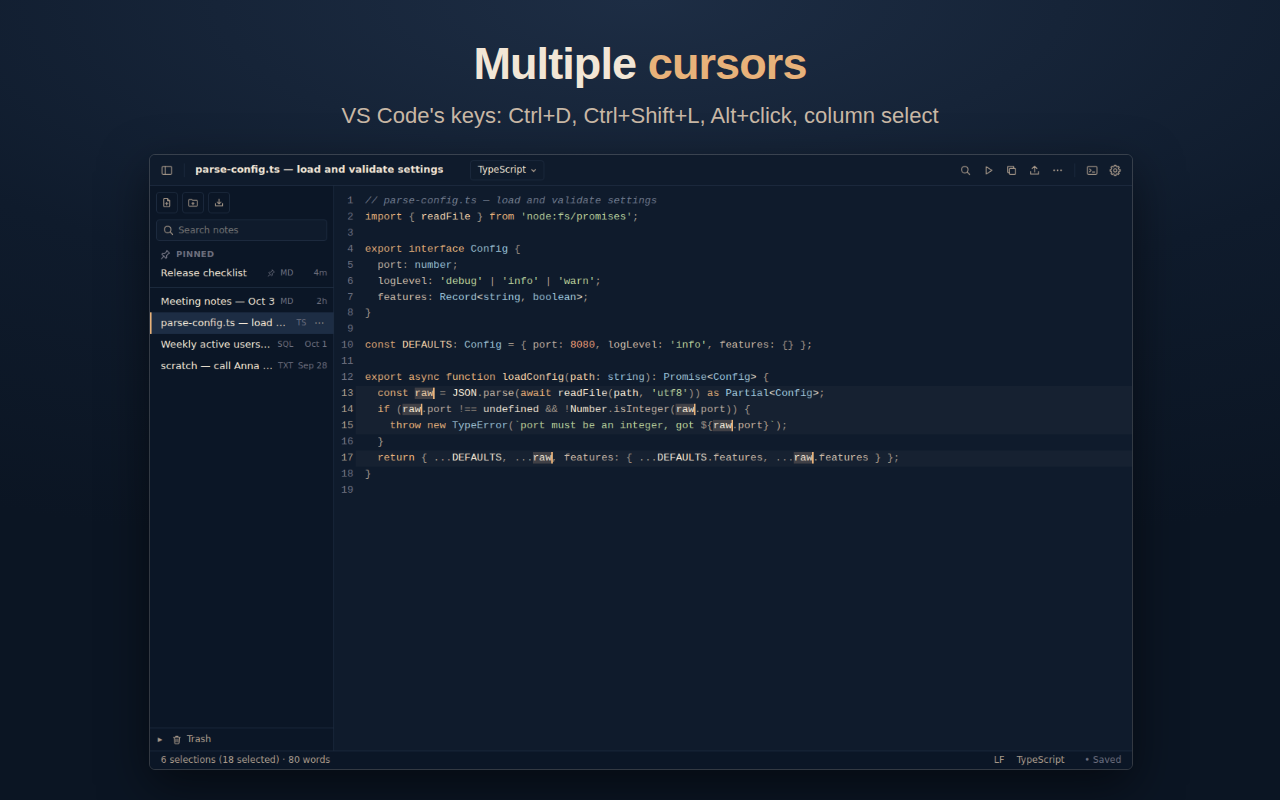Open search with the magnifier toolbar icon
Screen dimensions: 1280x800
click(965, 170)
